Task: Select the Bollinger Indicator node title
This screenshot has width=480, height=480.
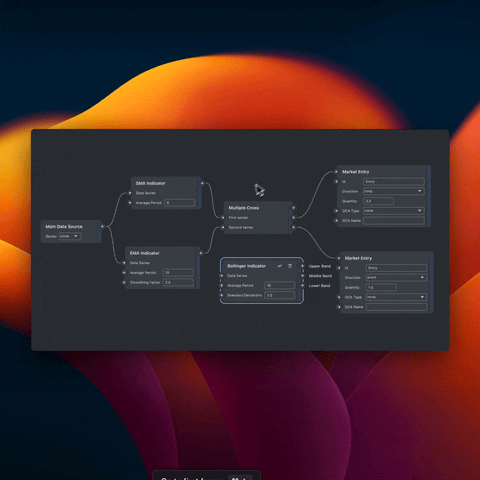Action: 247,266
